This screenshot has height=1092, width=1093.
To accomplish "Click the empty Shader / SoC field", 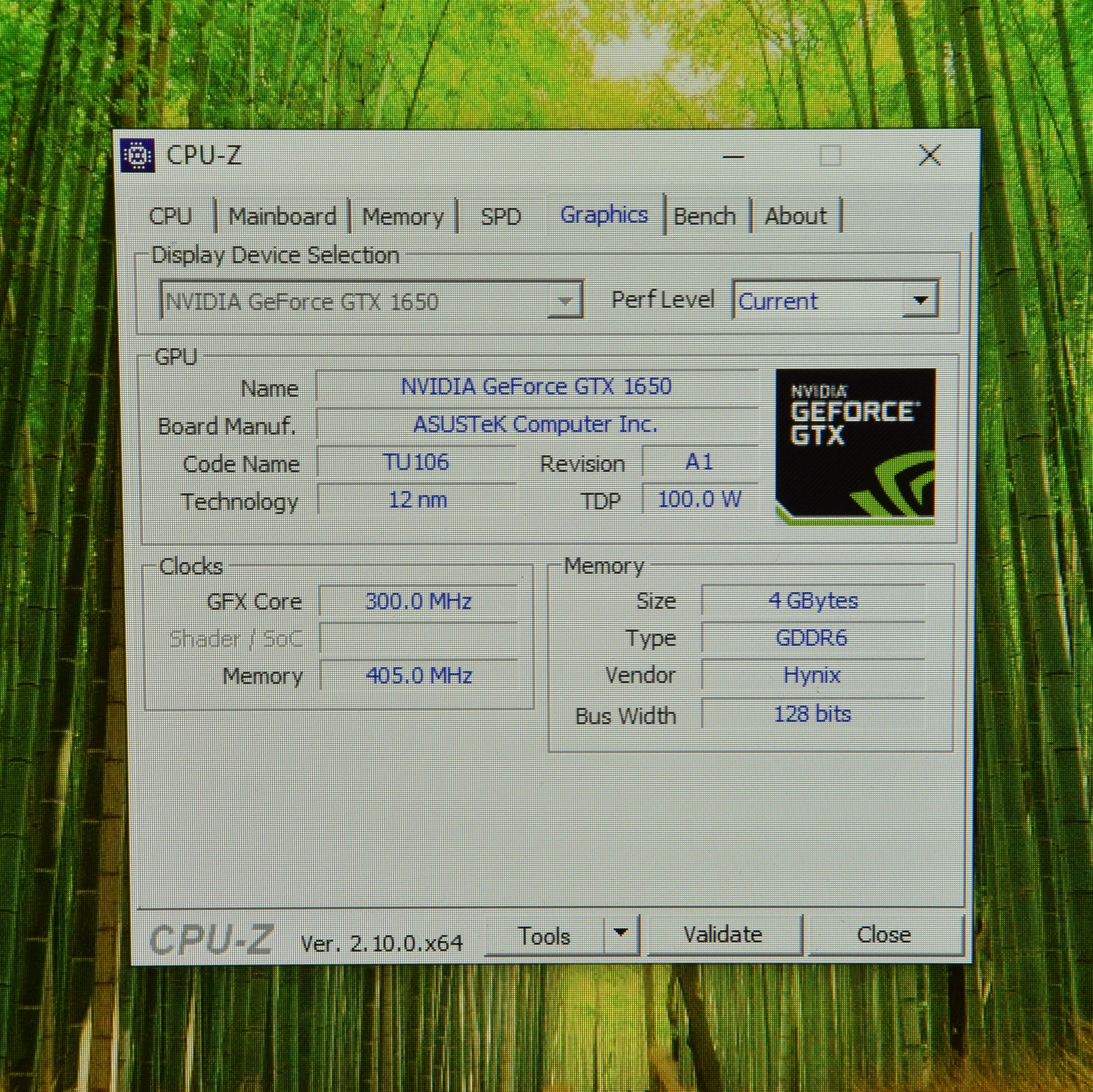I will [x=419, y=638].
